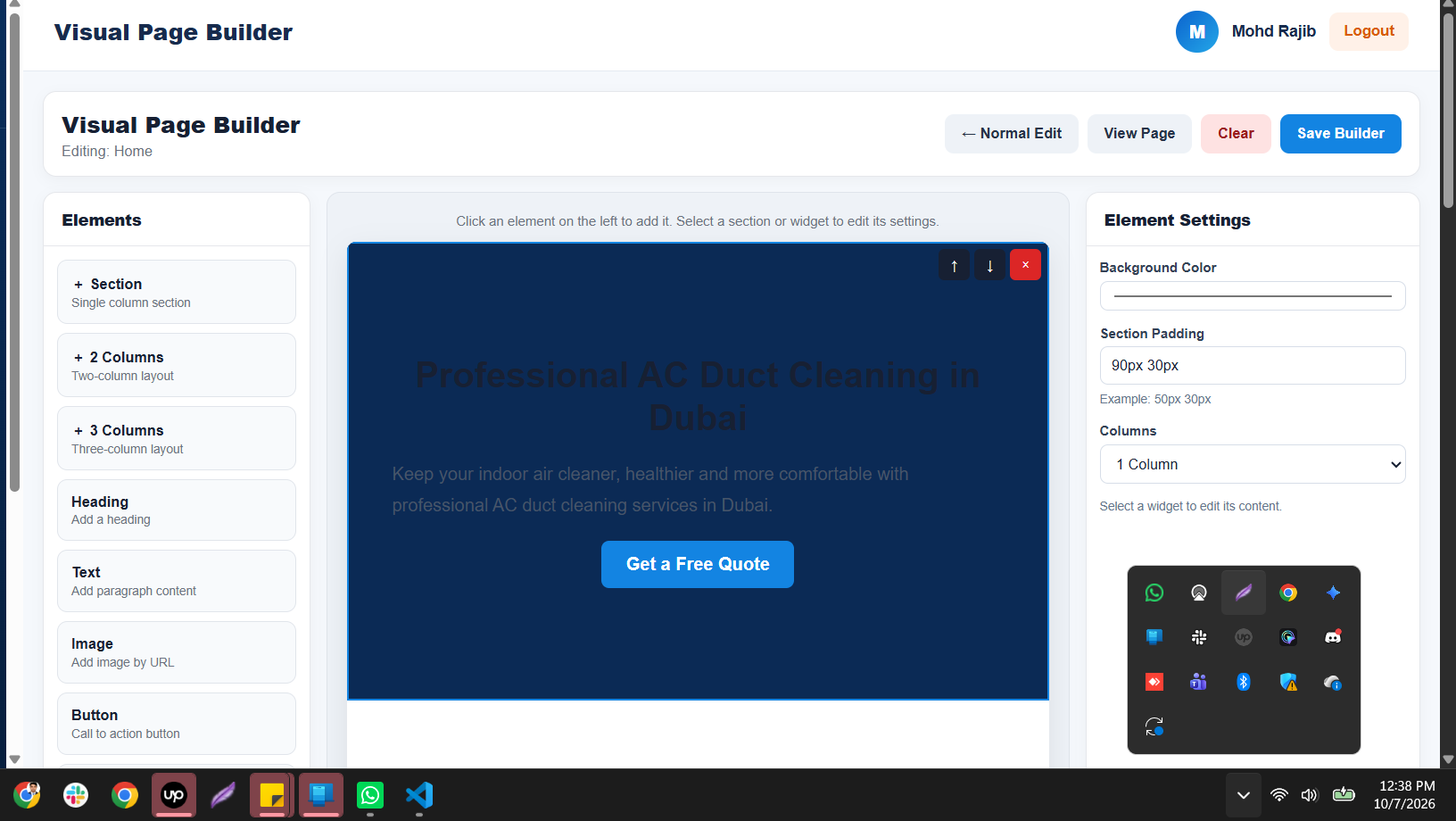
Task: Click the Windows Update sync icon in the tray popup
Action: (x=1154, y=726)
